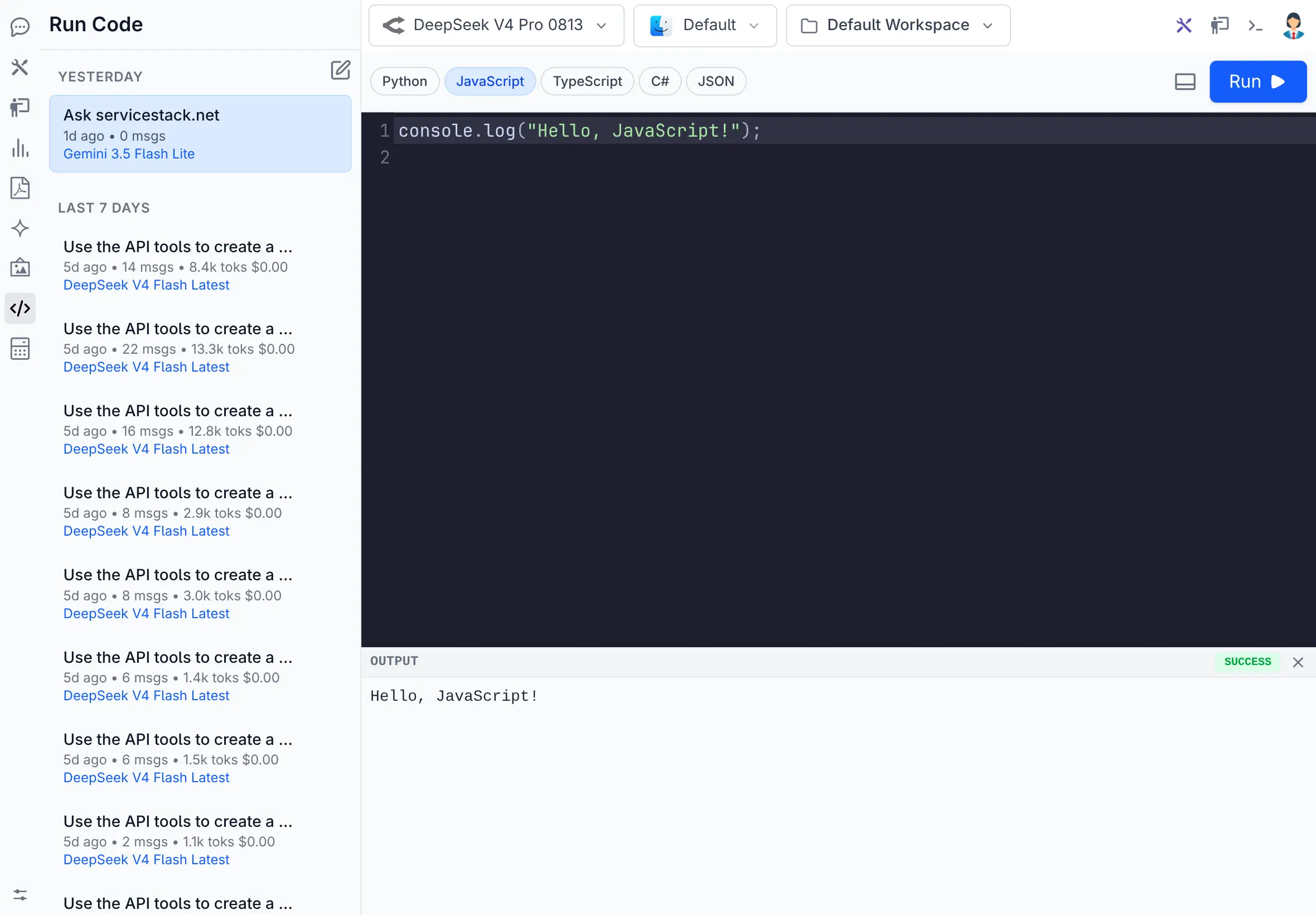The width and height of the screenshot is (1316, 915).
Task: Click DeepSeek V4 Flash Latest link under 2 msgs chat
Action: (146, 859)
